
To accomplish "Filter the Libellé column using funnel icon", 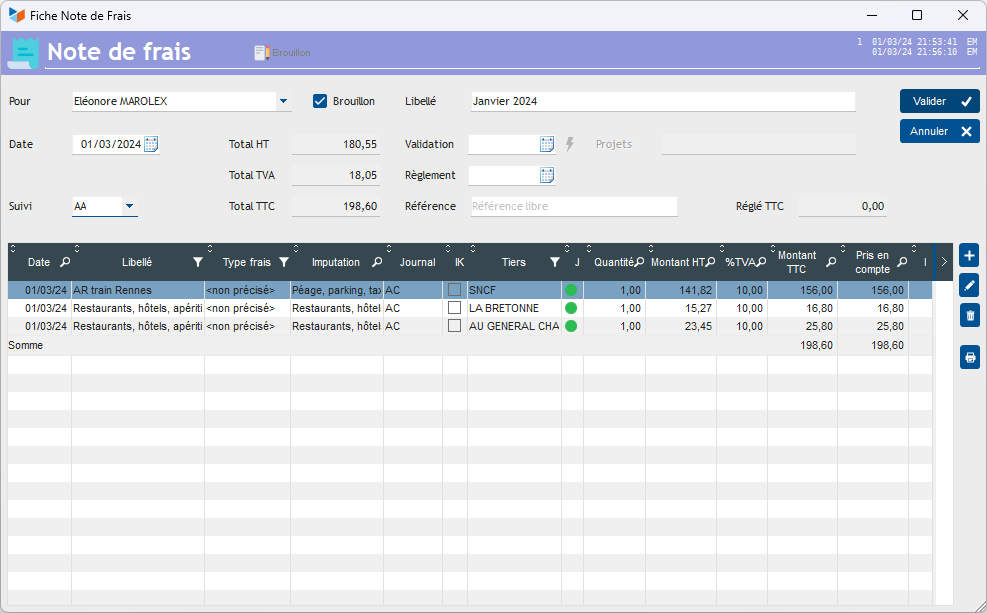I will tap(197, 262).
